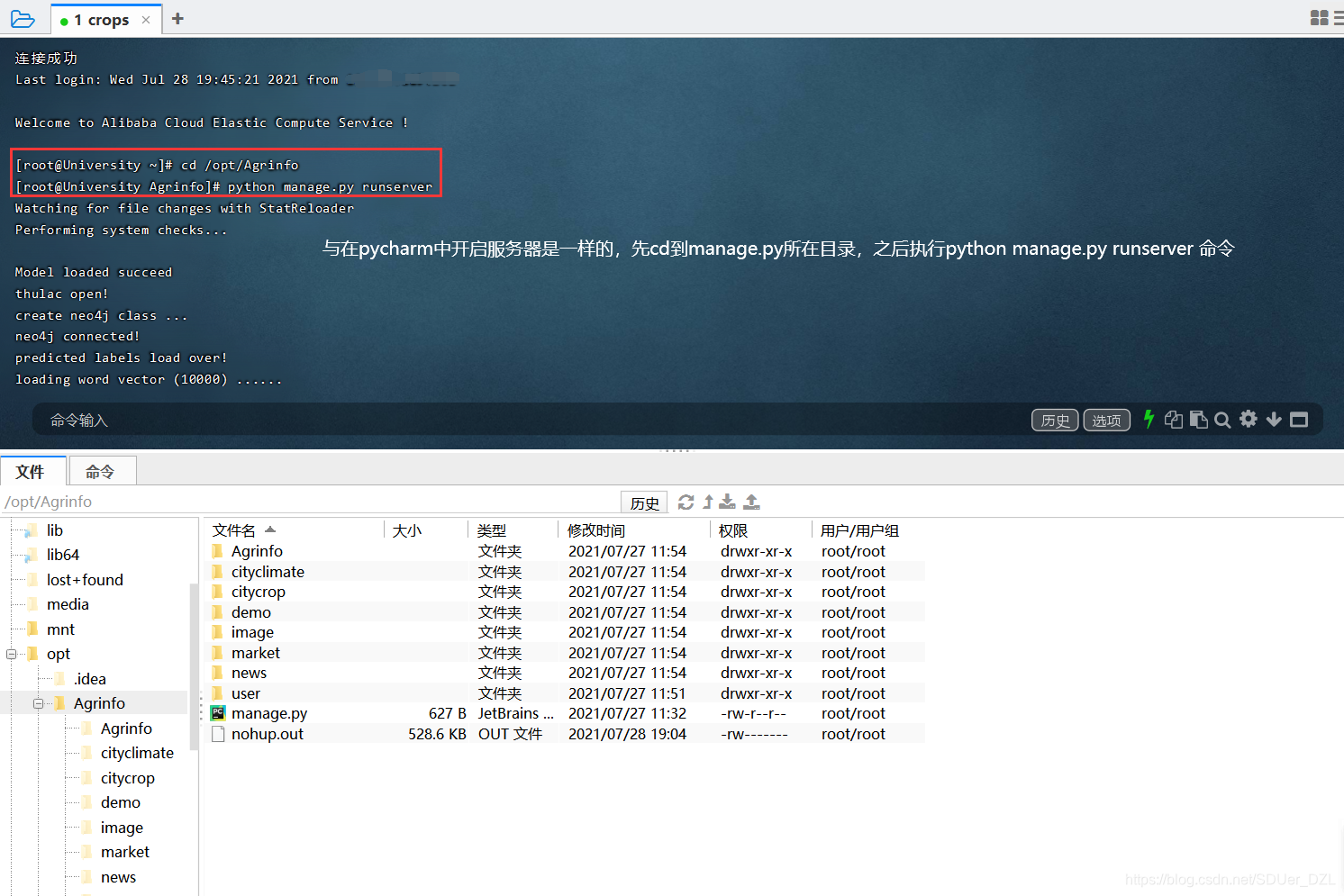Select nohup.out file in file list

(x=566, y=734)
